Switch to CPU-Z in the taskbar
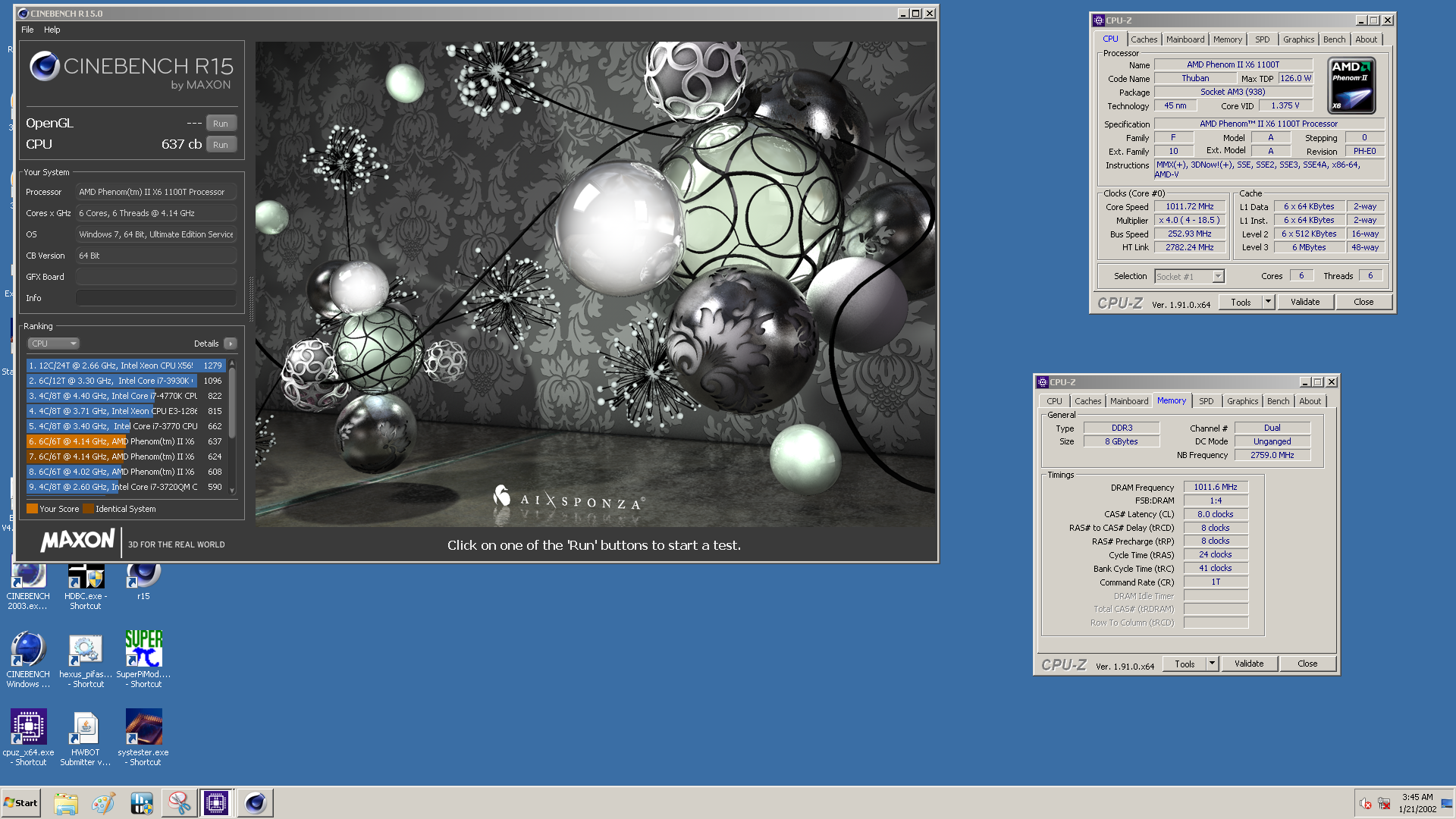1456x819 pixels. point(216,803)
